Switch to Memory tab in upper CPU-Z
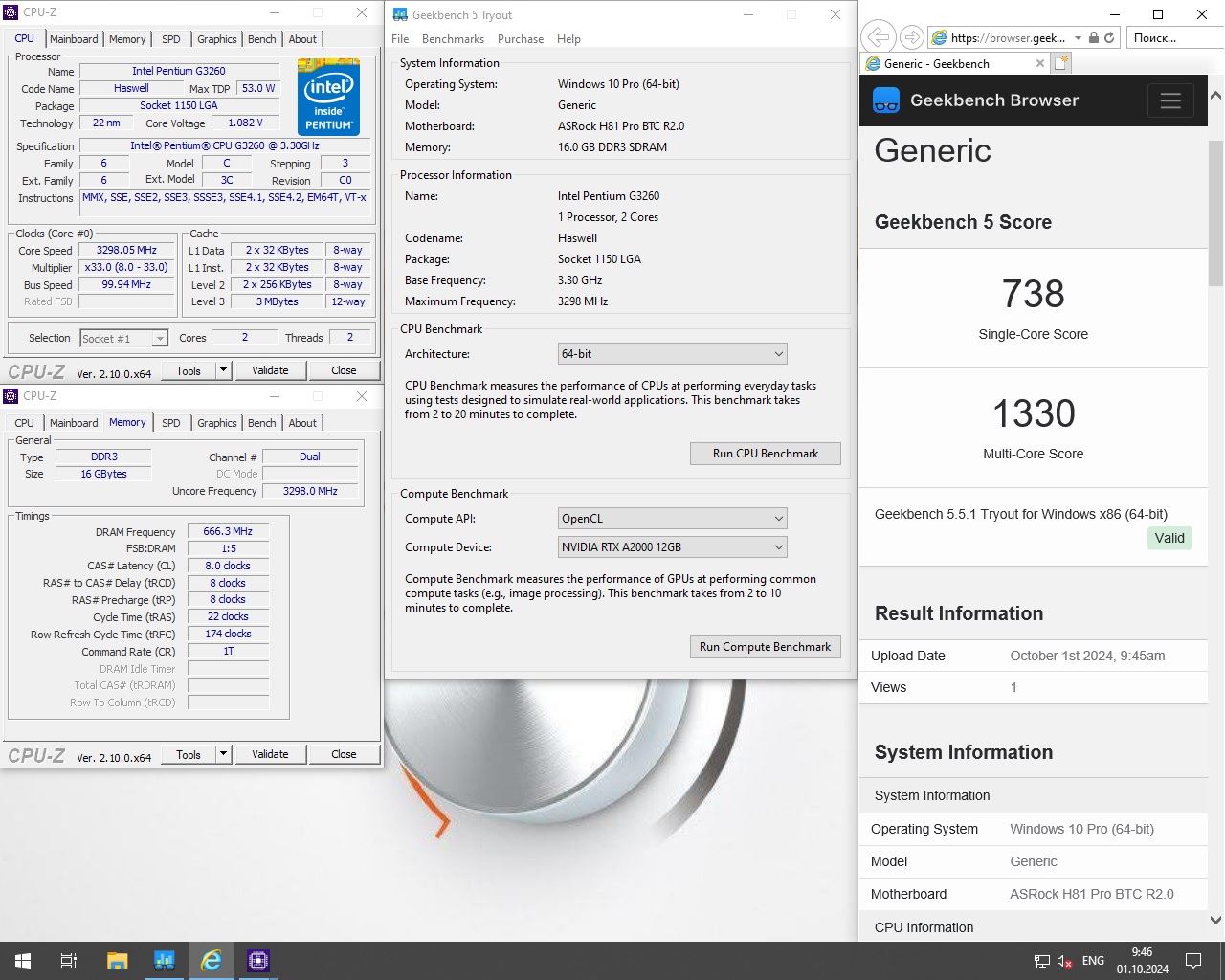The height and width of the screenshot is (980, 1225). 127,39
